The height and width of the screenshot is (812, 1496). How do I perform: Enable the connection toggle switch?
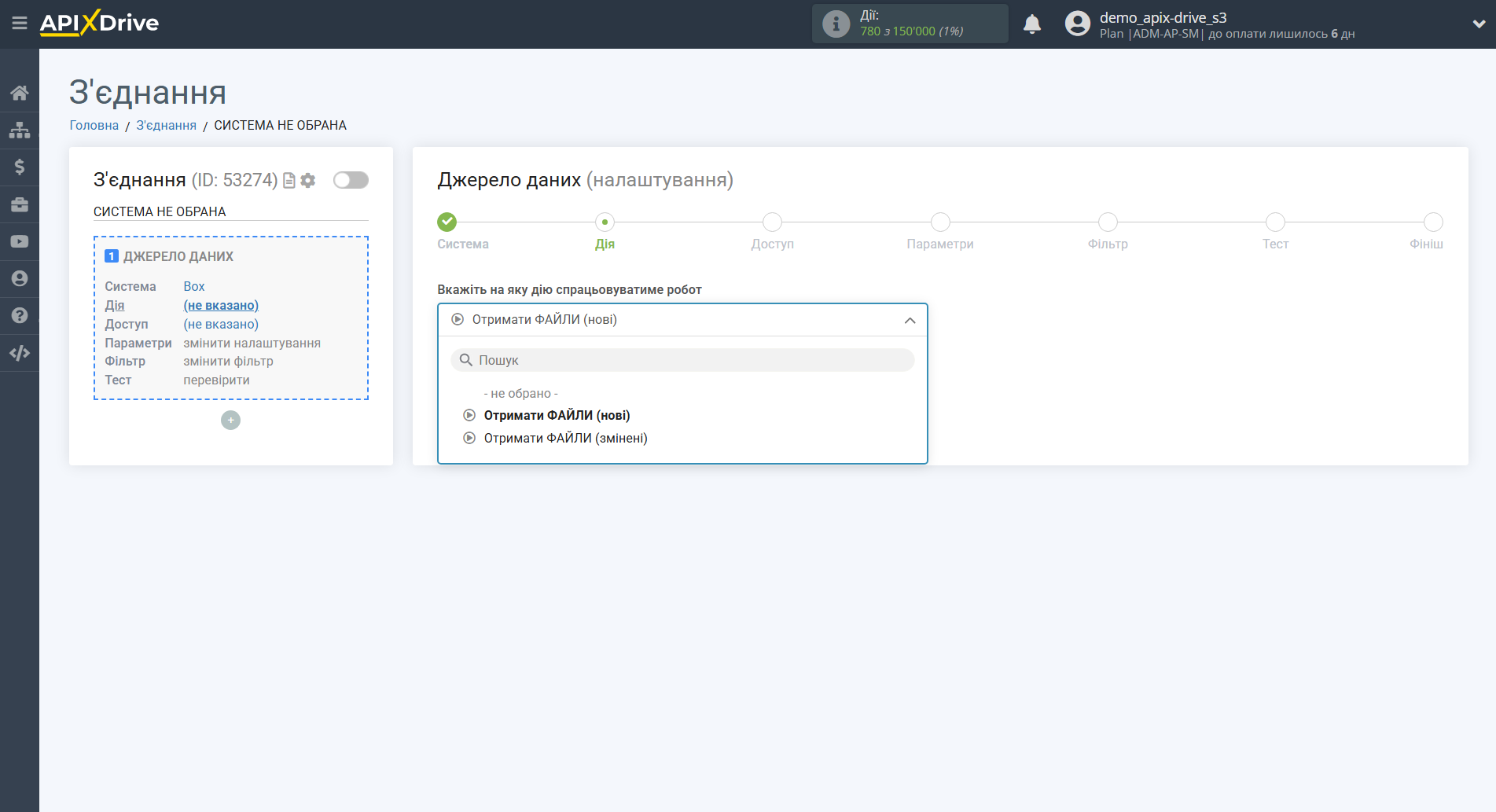pyautogui.click(x=351, y=181)
